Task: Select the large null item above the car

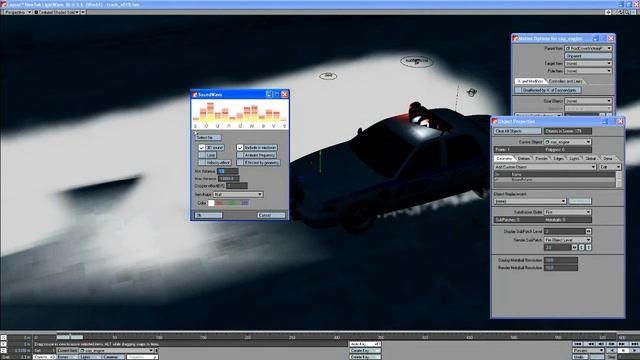Action: point(416,61)
